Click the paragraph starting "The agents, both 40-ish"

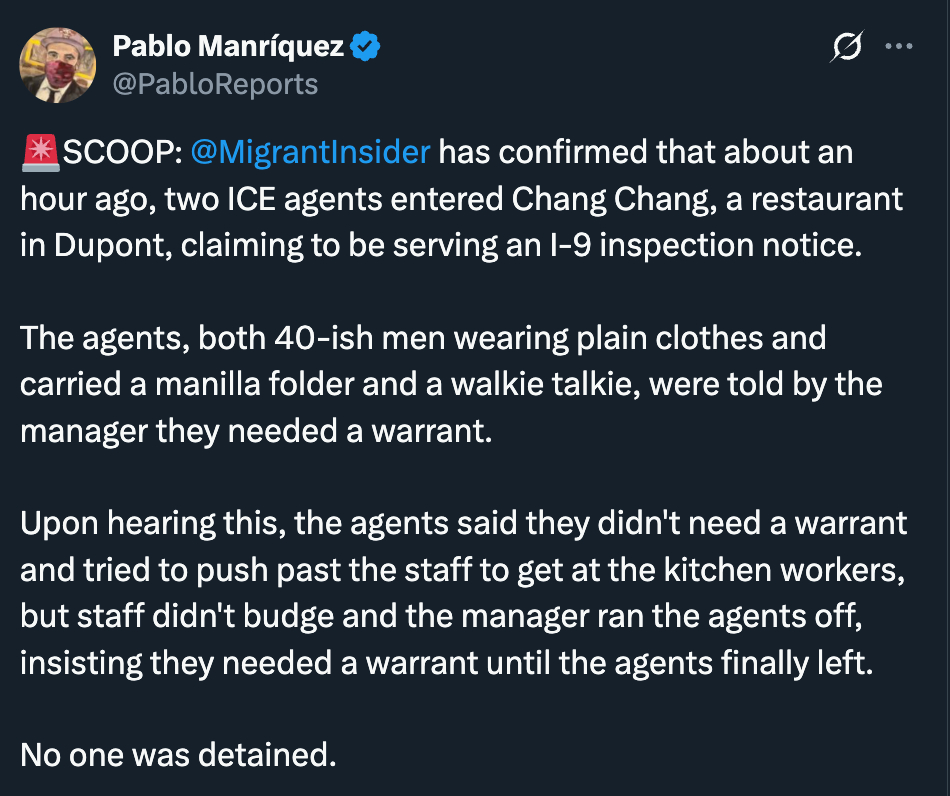pos(423,338)
